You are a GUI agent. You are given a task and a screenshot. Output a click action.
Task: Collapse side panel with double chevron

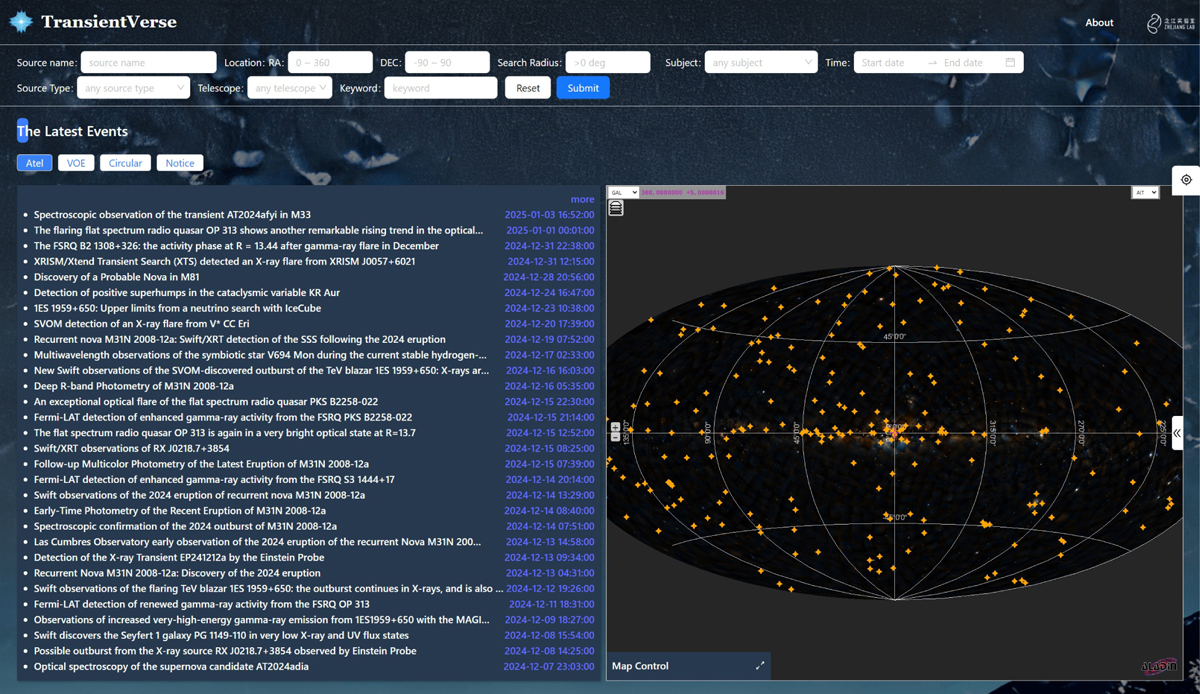pyautogui.click(x=1177, y=433)
